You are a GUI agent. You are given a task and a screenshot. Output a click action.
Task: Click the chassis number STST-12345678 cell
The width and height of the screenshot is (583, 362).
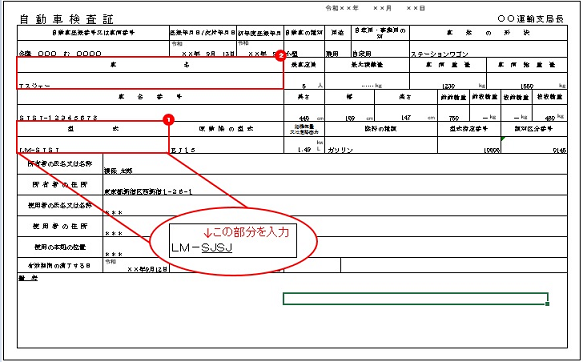point(150,113)
